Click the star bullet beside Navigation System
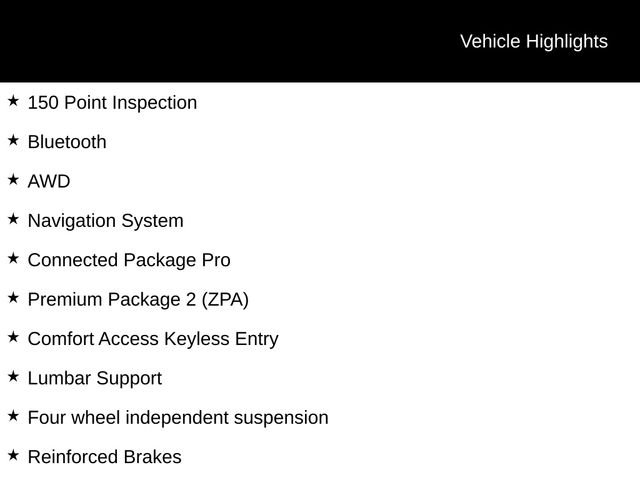 click(13, 219)
